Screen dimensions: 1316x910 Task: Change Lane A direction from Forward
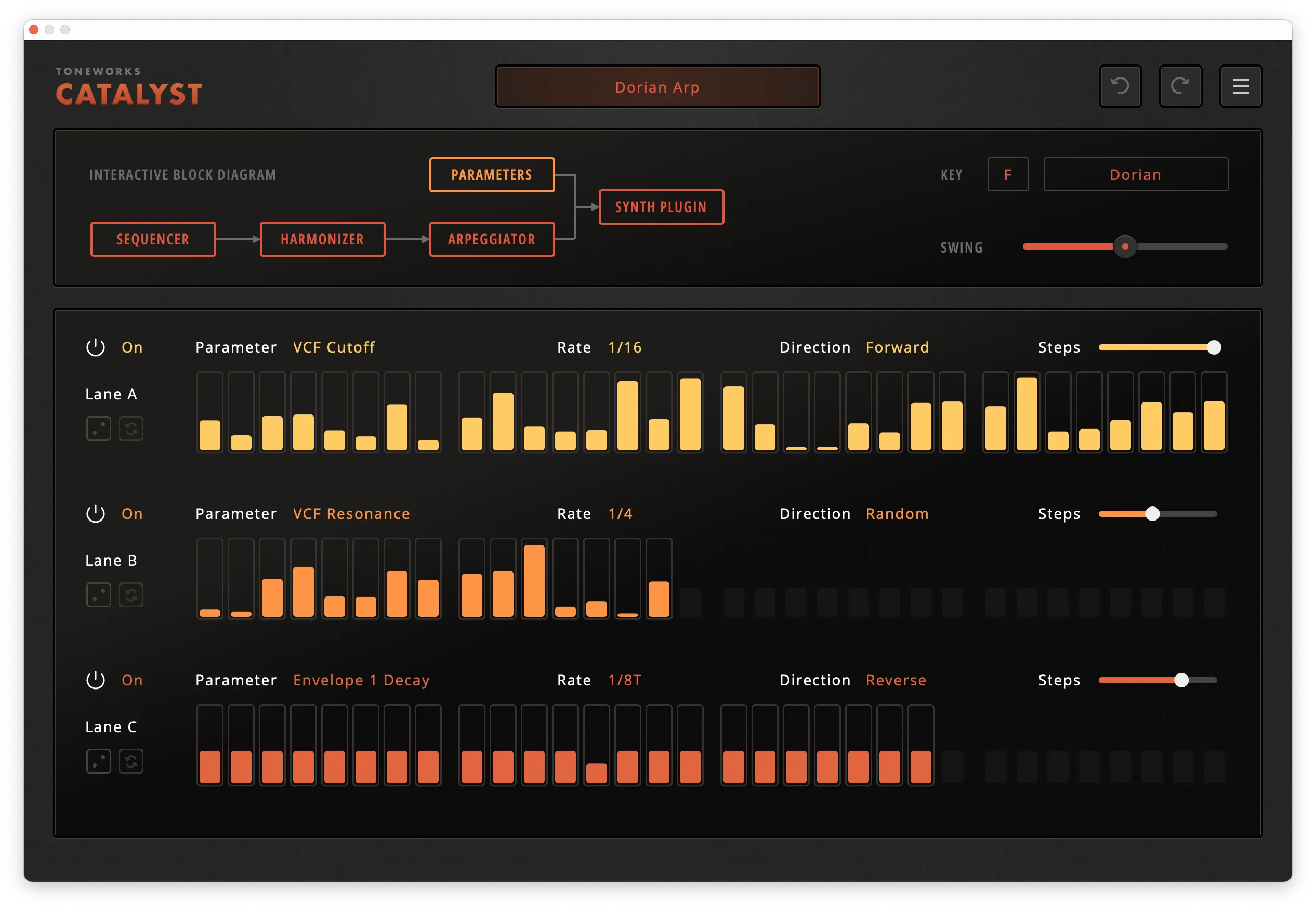[897, 347]
